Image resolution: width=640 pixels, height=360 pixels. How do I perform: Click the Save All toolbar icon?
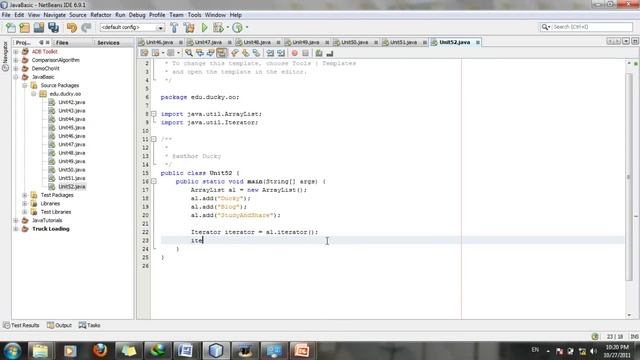point(53,27)
